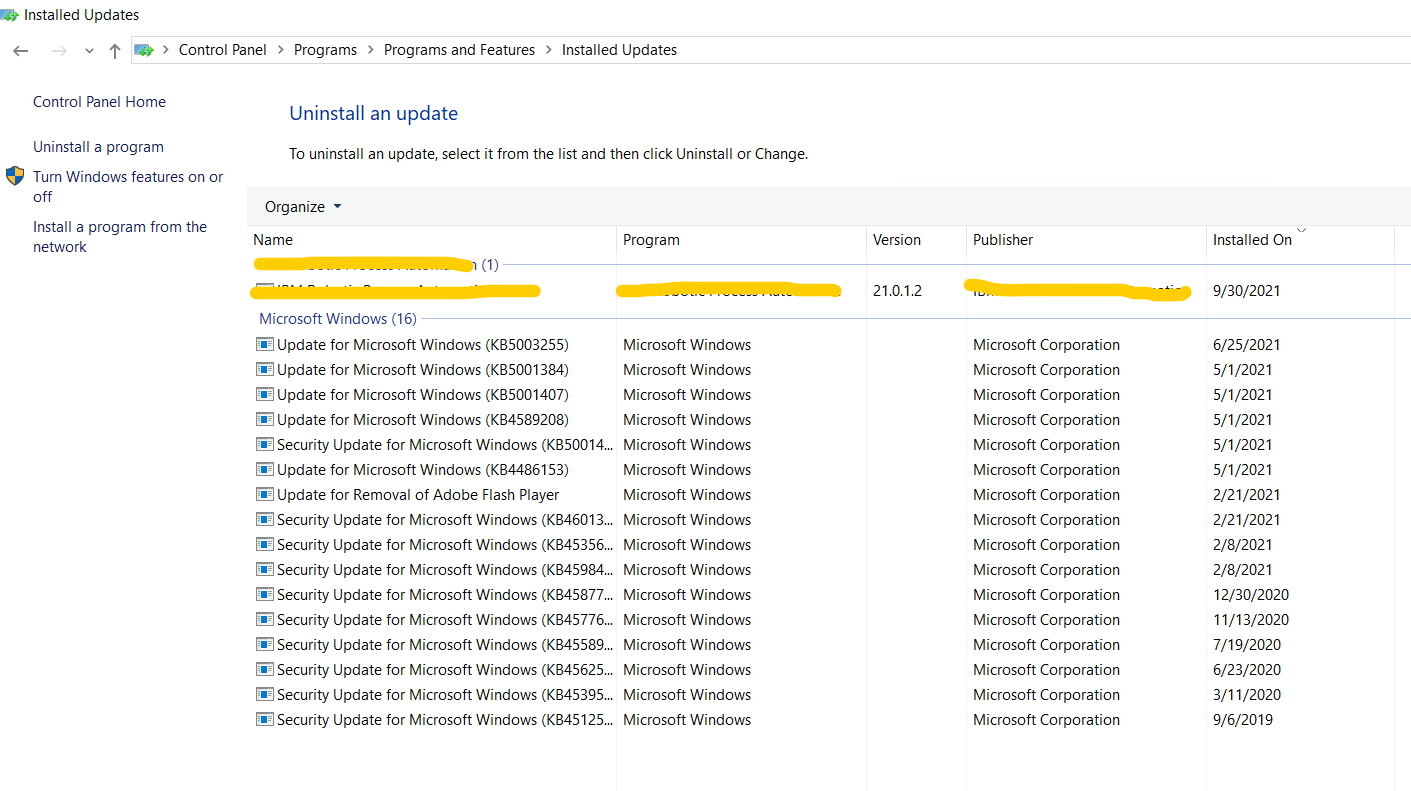Click icon of Security Update KB45125
The image size is (1411, 791).
(265, 720)
